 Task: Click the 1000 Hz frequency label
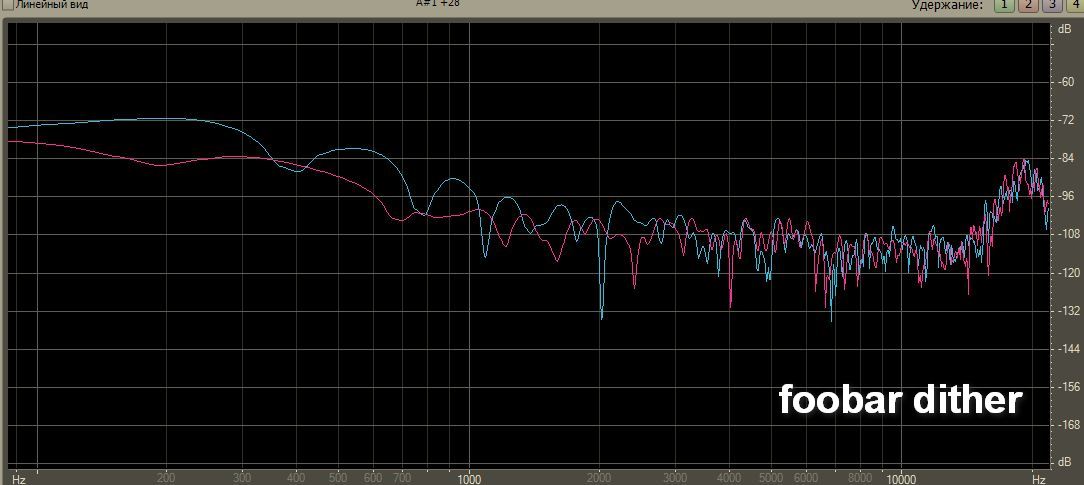[x=469, y=479]
